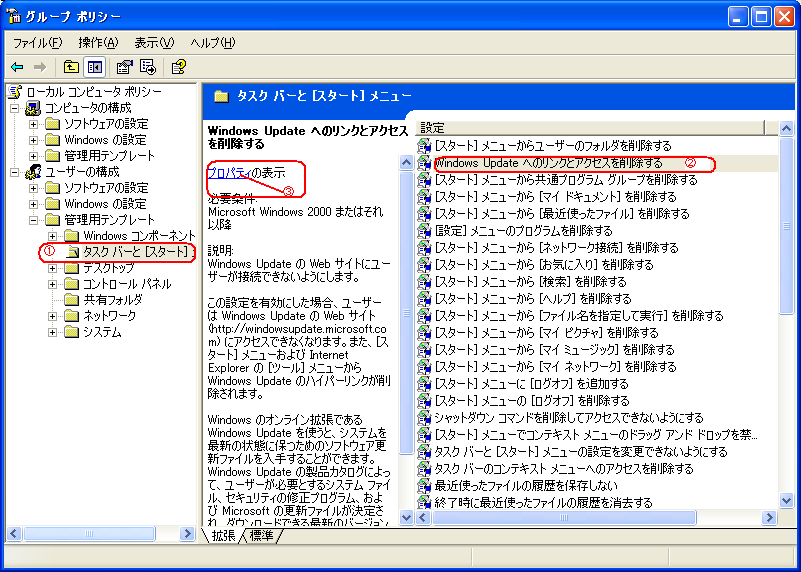
Task: Click the tree pane's horizontal scrollbar right arrow
Action: (x=188, y=535)
